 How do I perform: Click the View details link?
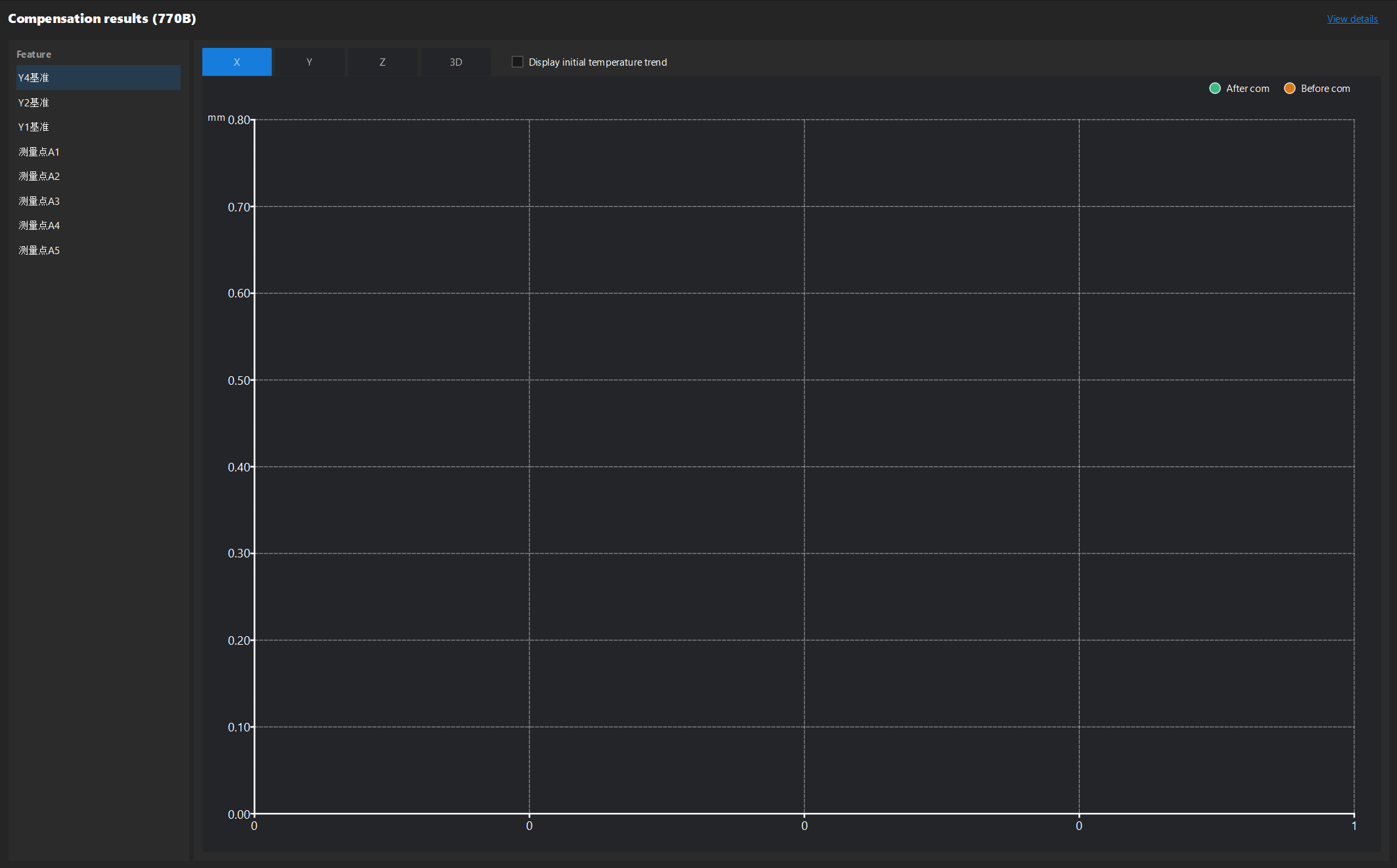tap(1352, 18)
